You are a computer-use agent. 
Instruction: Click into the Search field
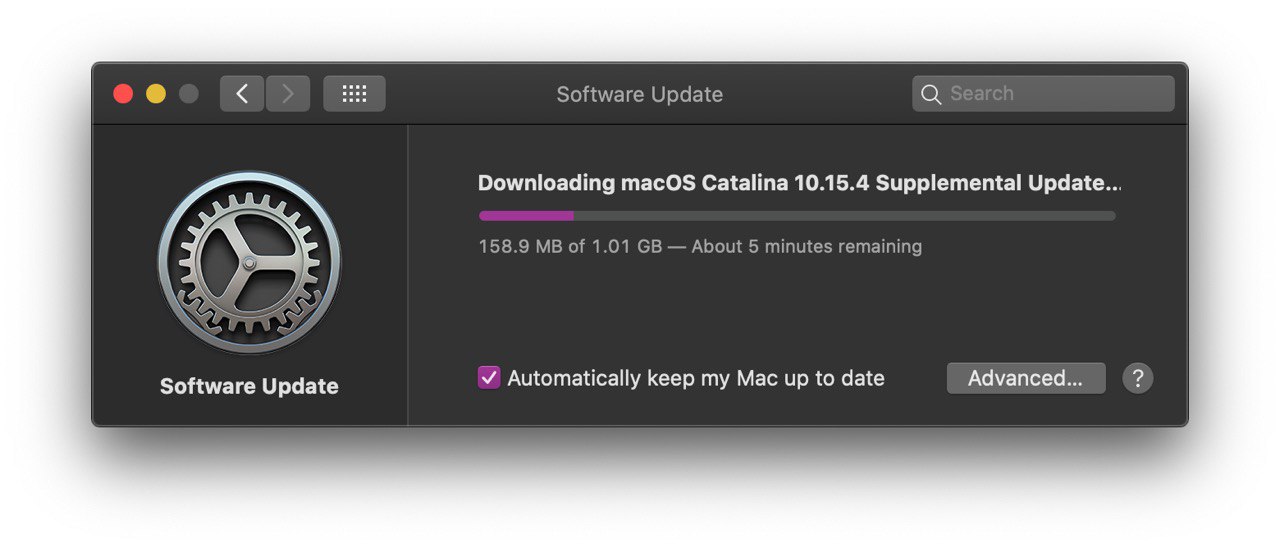tap(1043, 94)
